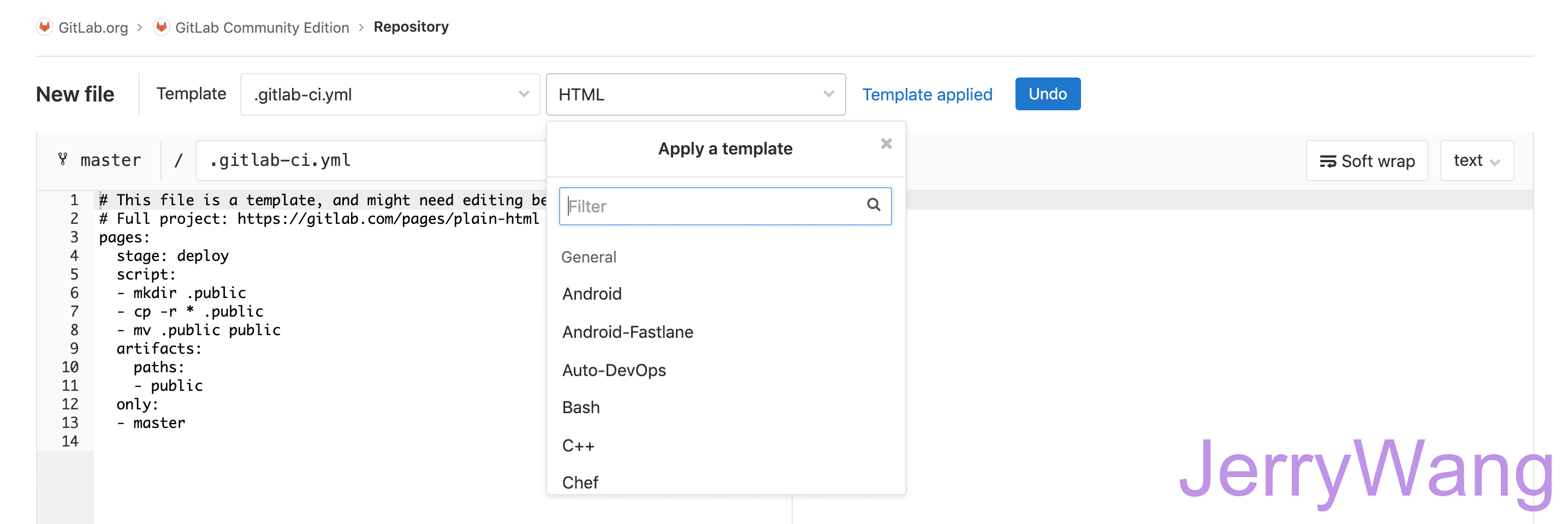Image resolution: width=1568 pixels, height=524 pixels.
Task: Pick the Bash template
Action: click(581, 407)
